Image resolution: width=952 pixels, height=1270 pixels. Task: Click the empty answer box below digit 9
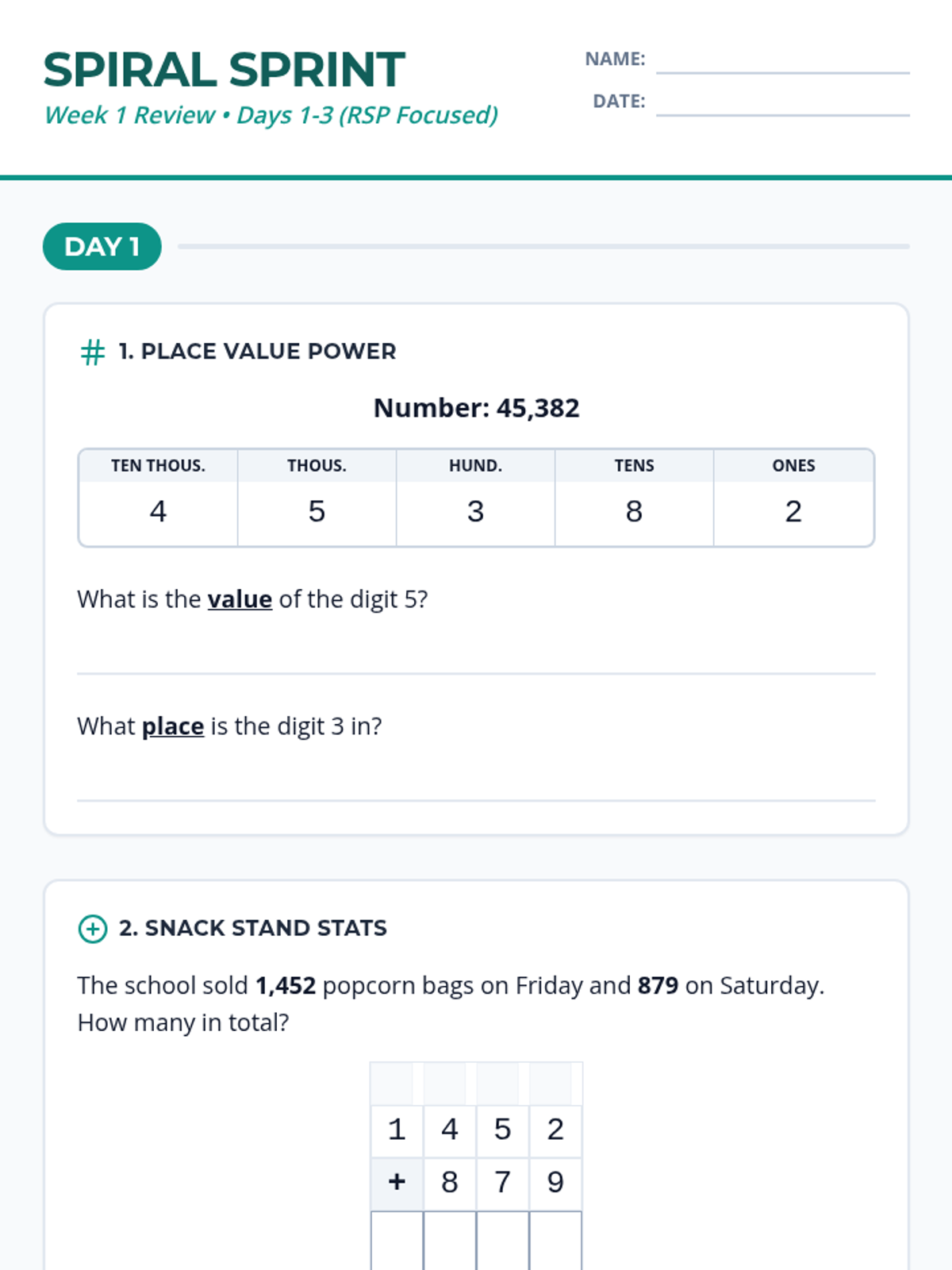tap(555, 1240)
